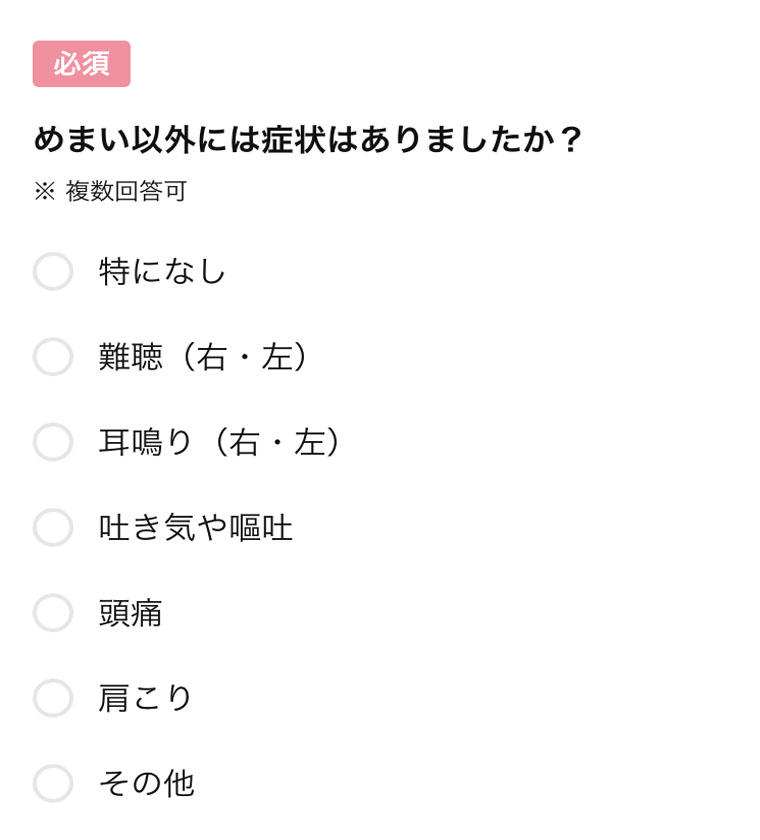The height and width of the screenshot is (840, 760).
Task: Click the 難聴 label text
Action: click(x=130, y=356)
